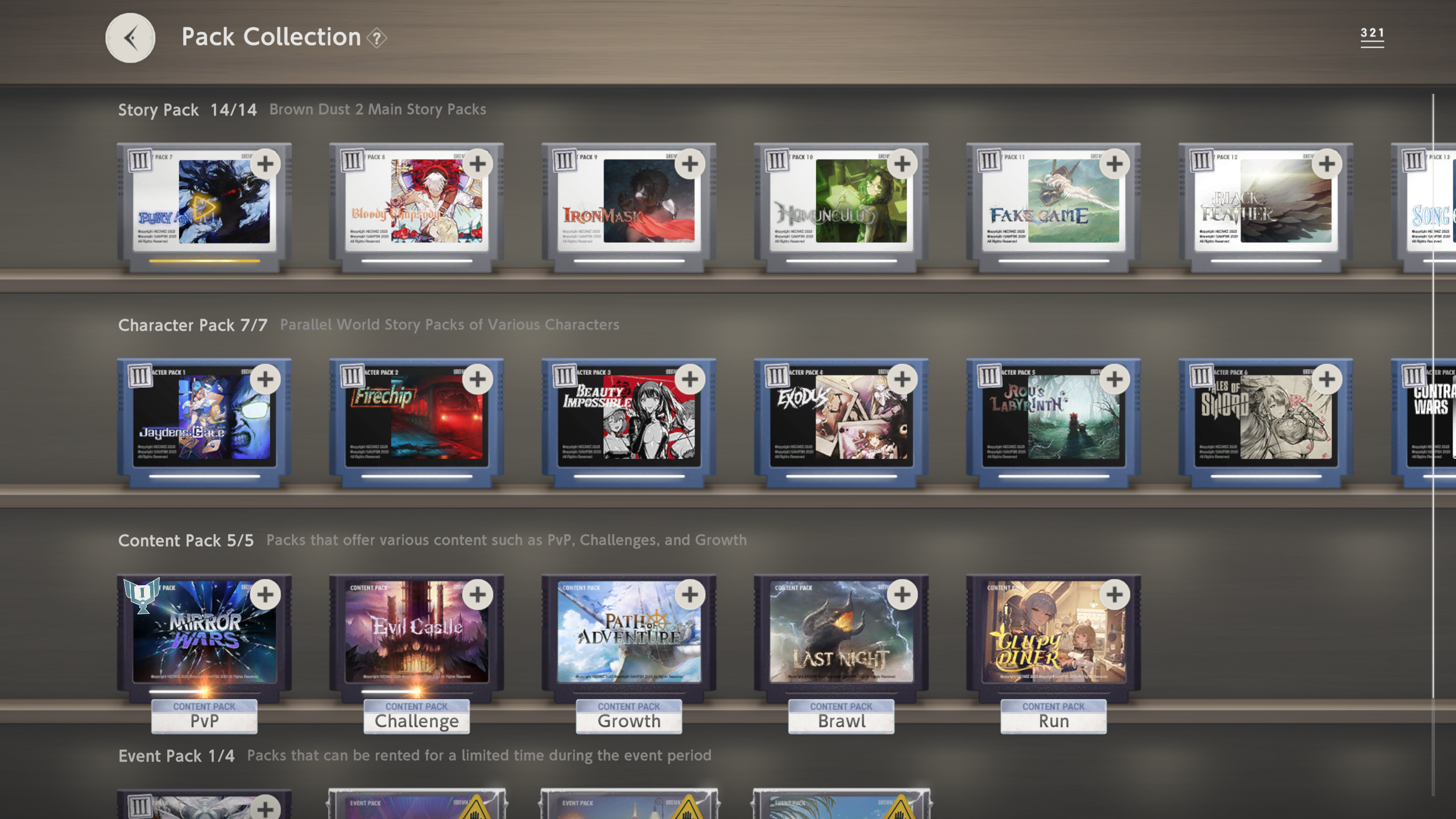Open the Black Feather story pack

click(x=1265, y=207)
